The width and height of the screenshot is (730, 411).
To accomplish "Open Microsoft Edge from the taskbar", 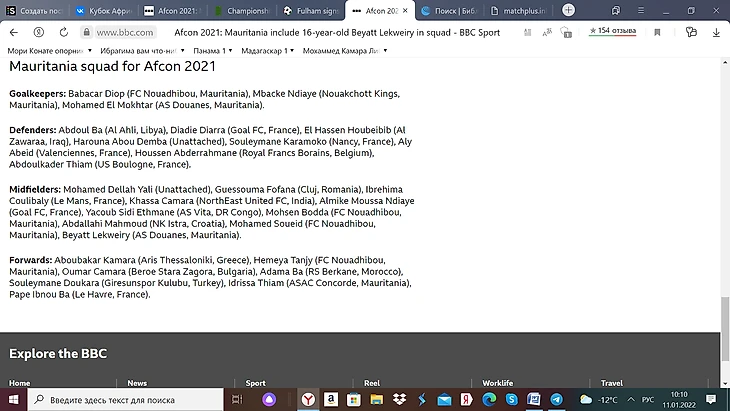I will click(489, 399).
